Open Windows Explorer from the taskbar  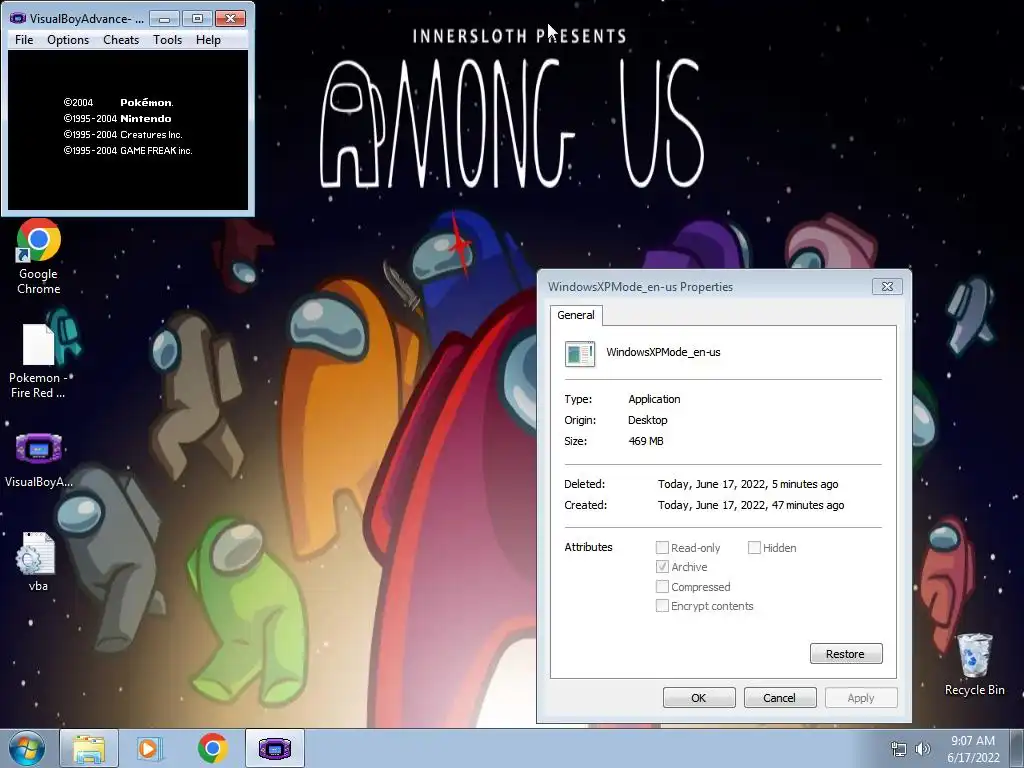tap(89, 748)
